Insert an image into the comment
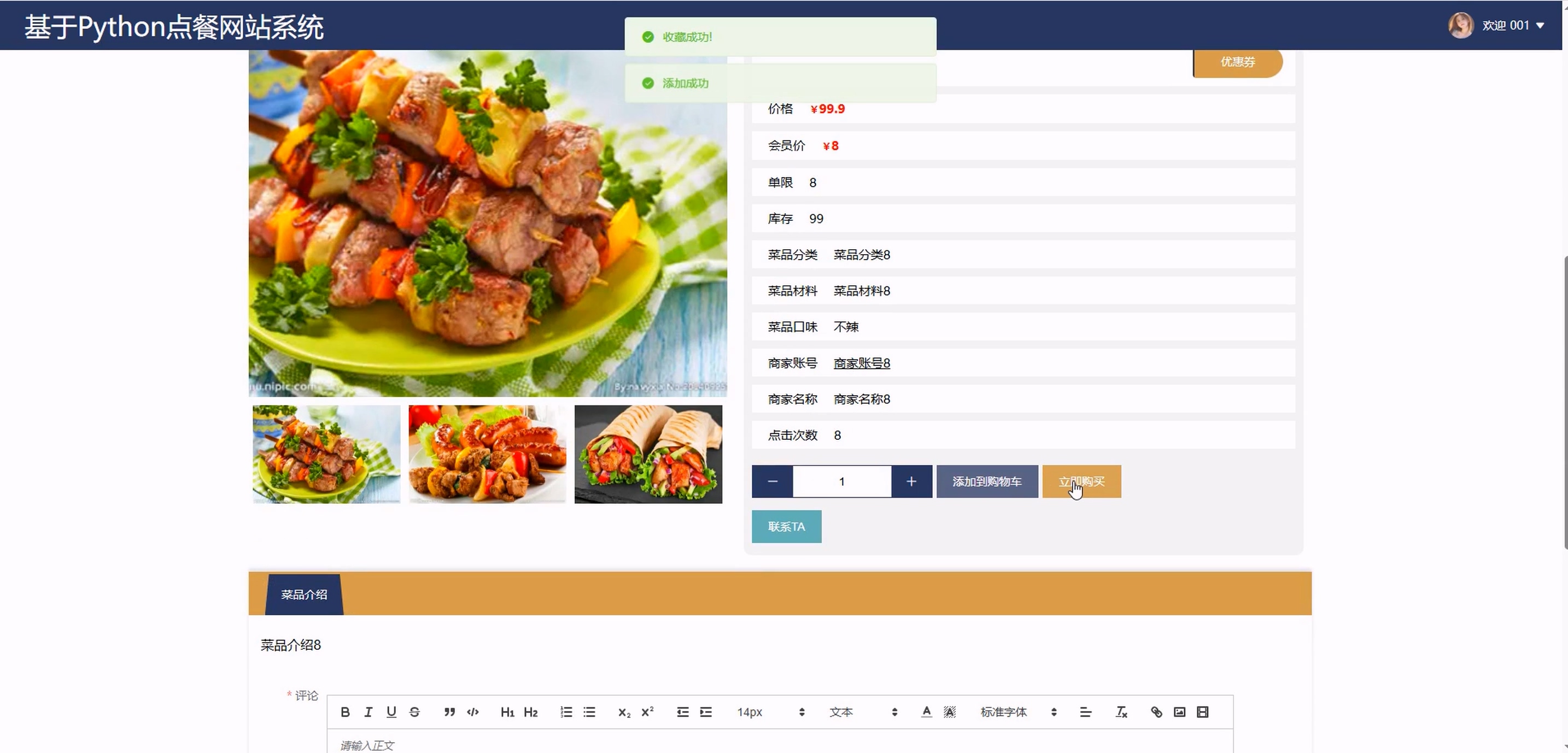 click(x=1179, y=711)
